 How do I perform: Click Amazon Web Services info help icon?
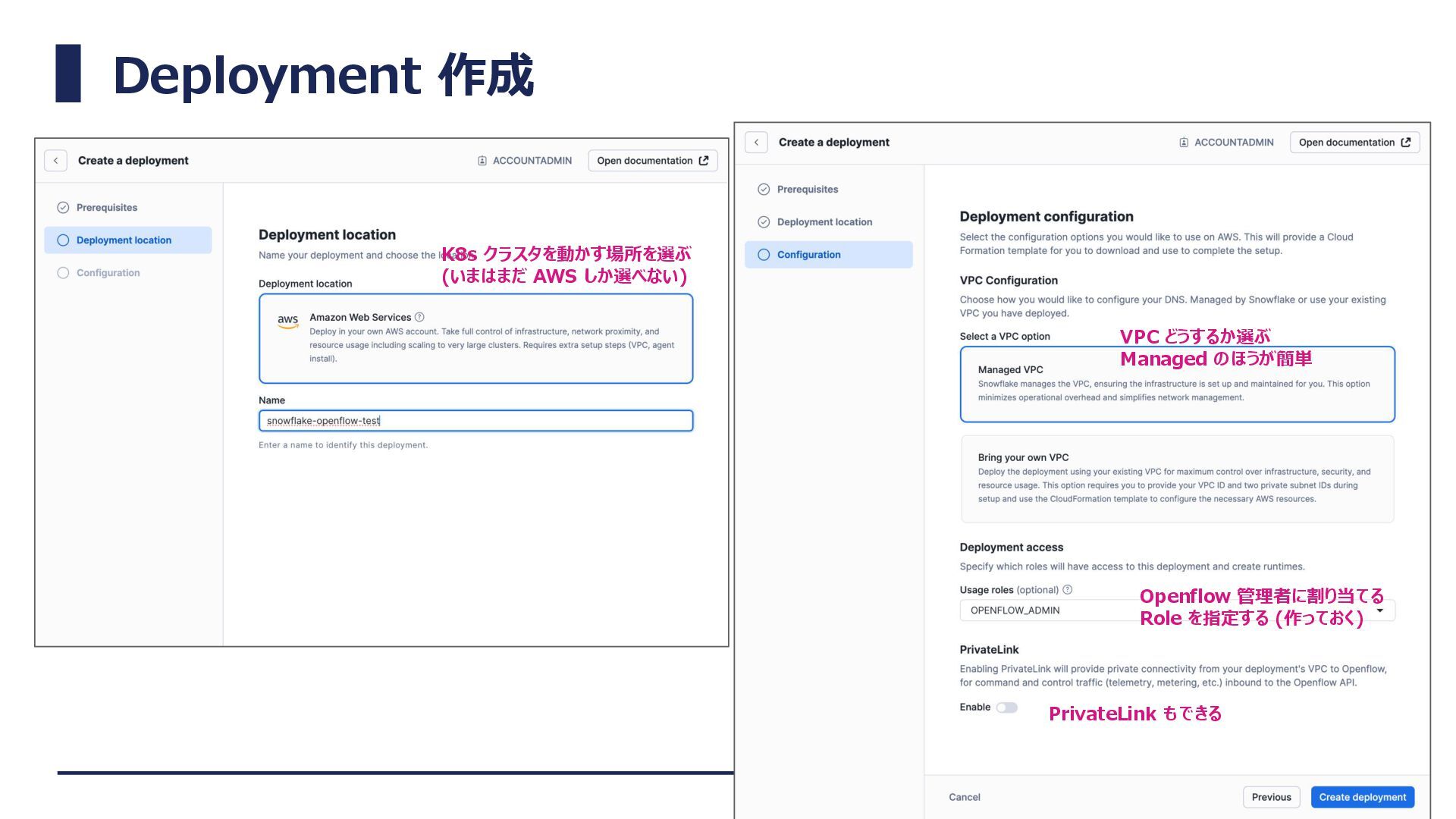coord(419,317)
